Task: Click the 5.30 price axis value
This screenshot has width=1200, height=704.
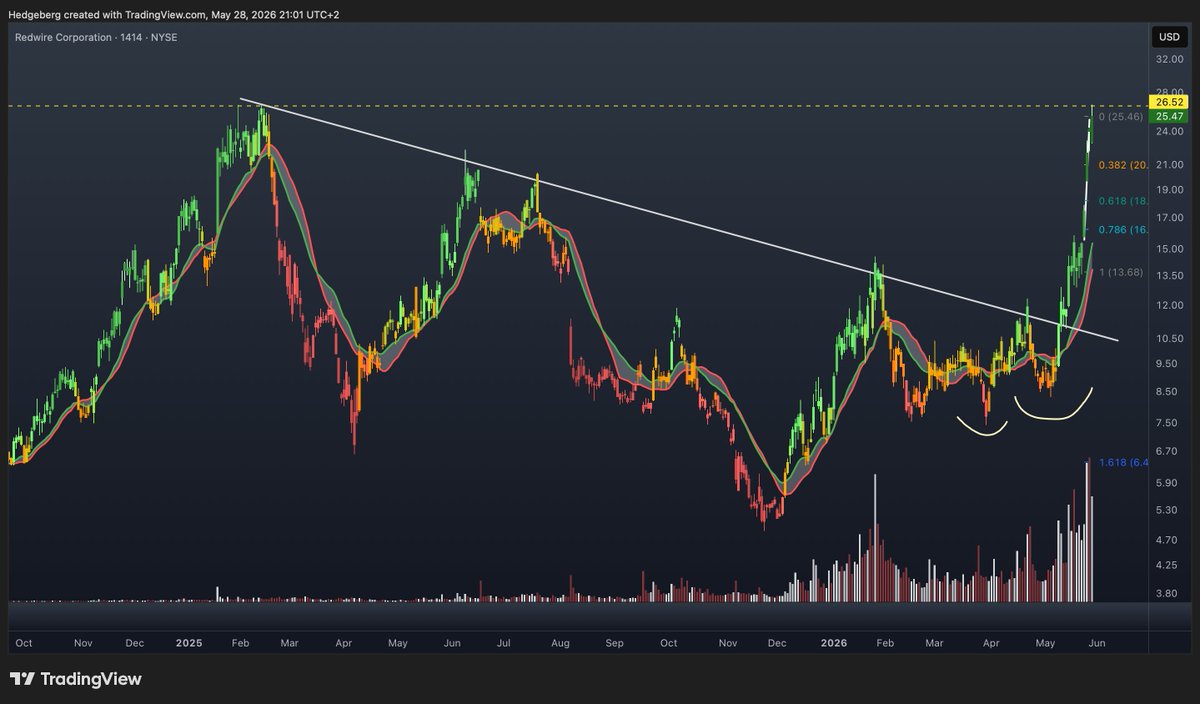Action: (x=1169, y=509)
